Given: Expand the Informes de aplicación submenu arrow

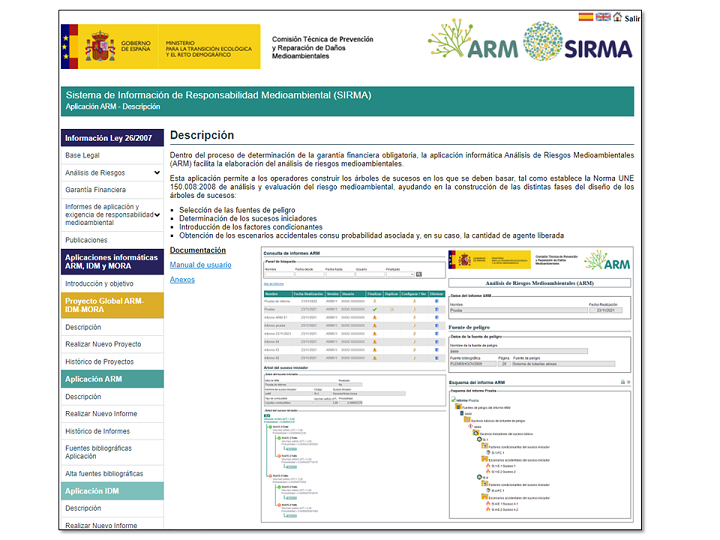Looking at the screenshot, I should pyautogui.click(x=156, y=211).
